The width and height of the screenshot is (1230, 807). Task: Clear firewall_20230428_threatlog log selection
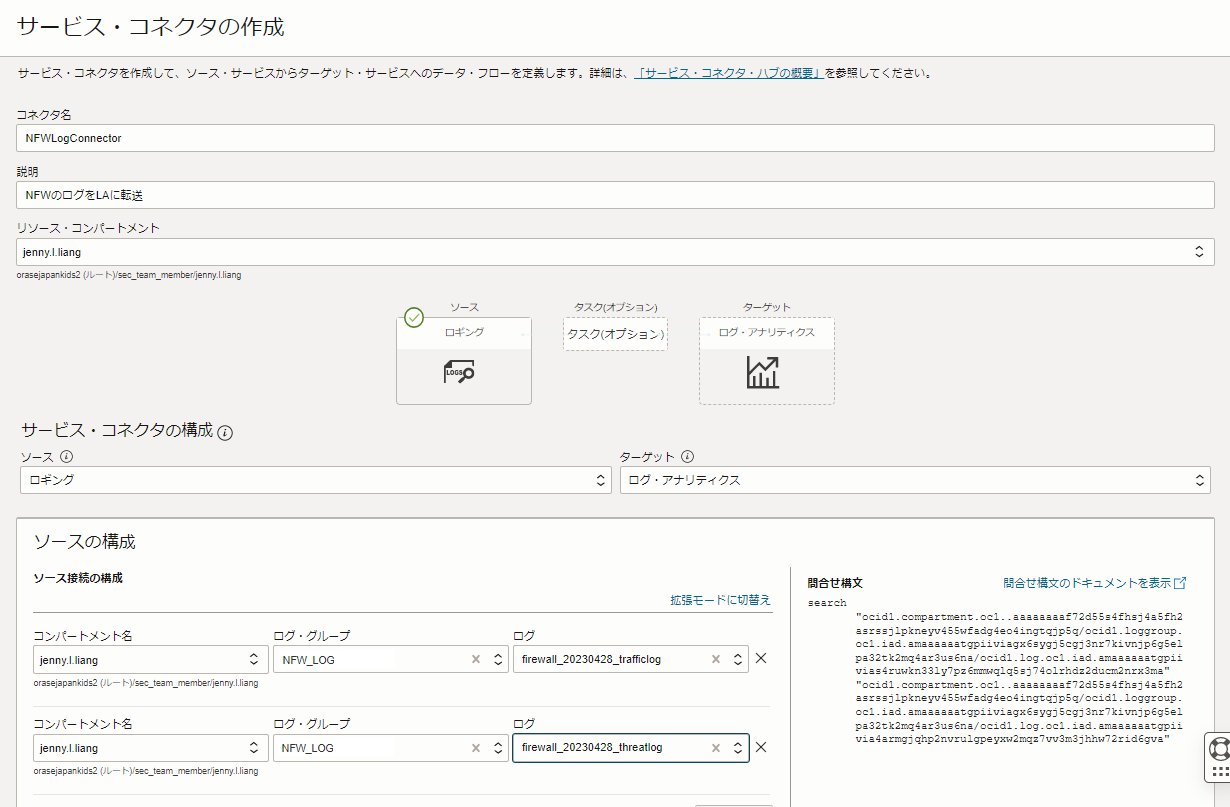[x=716, y=748]
